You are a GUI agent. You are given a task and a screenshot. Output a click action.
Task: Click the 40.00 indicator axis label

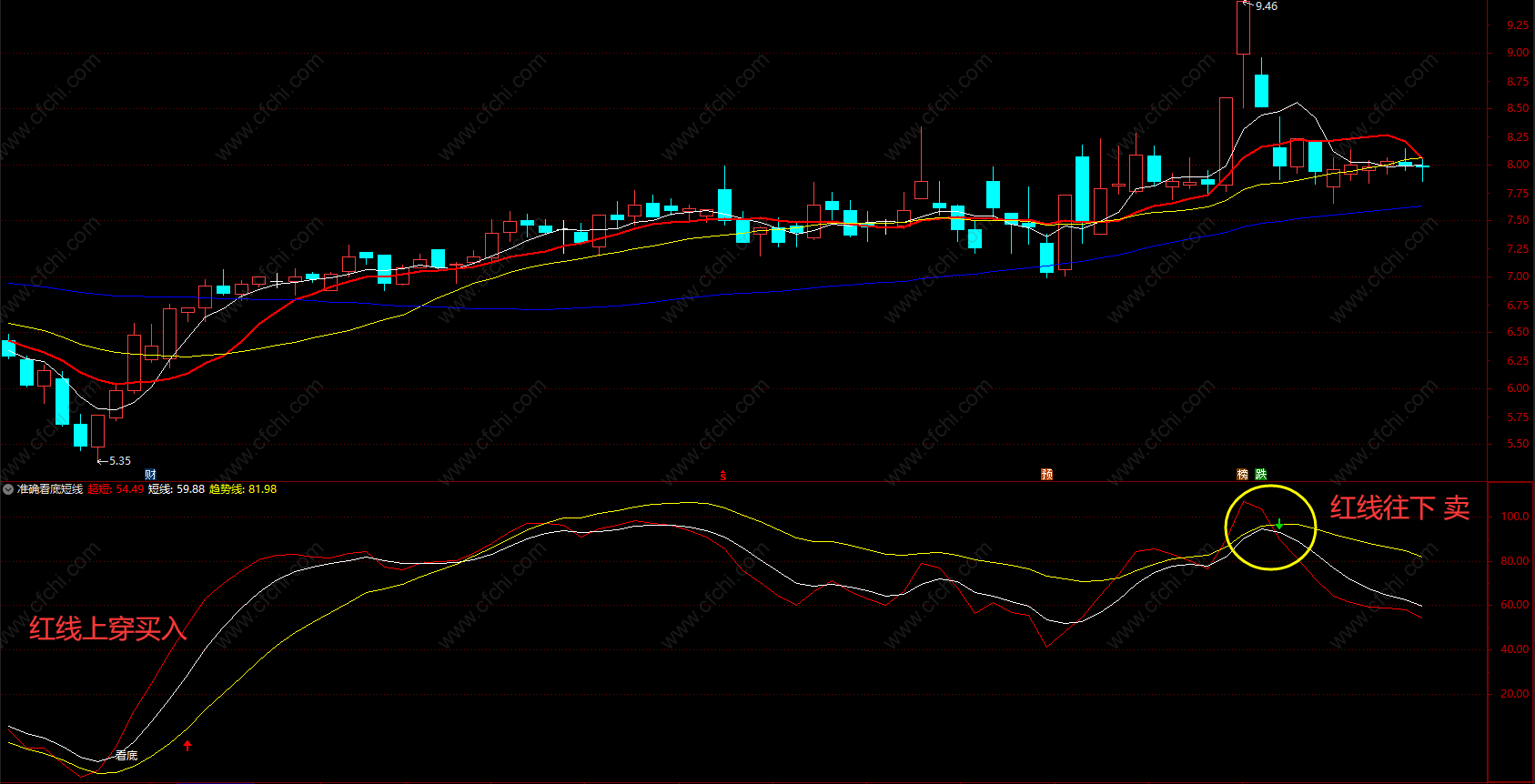tap(1515, 649)
